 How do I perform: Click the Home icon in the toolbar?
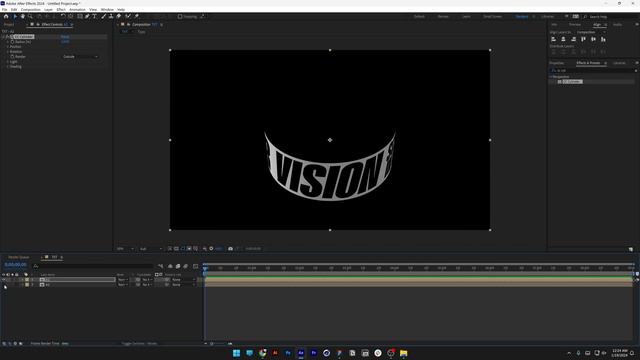(x=6, y=16)
